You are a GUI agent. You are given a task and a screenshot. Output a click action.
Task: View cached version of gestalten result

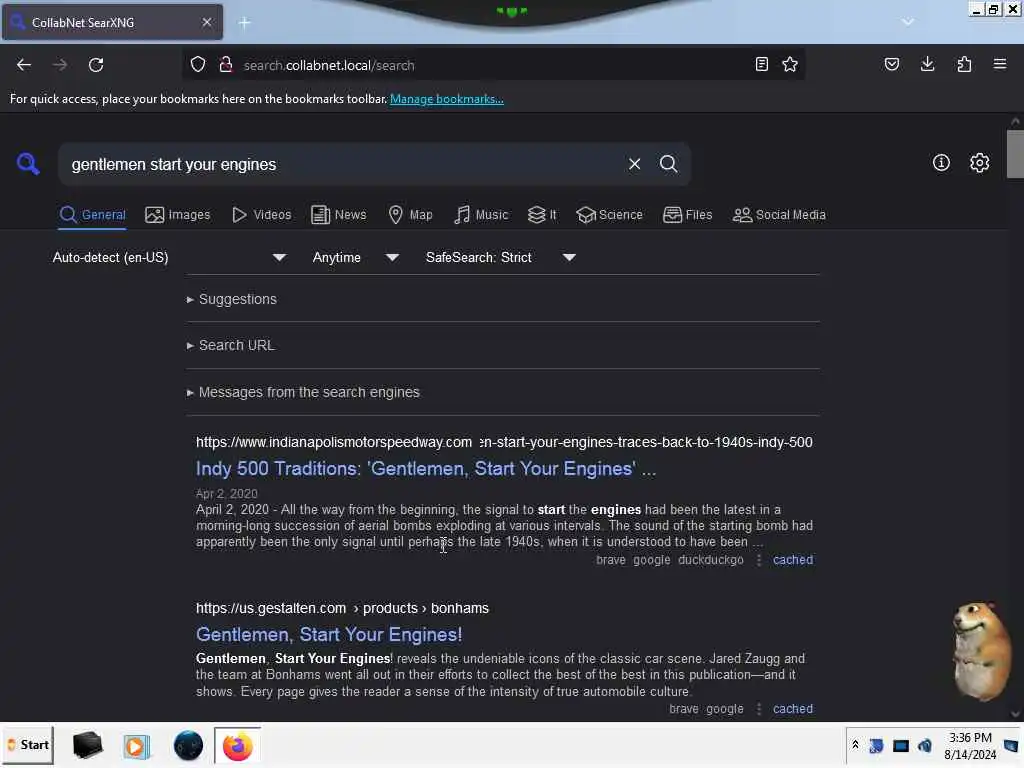coord(793,709)
